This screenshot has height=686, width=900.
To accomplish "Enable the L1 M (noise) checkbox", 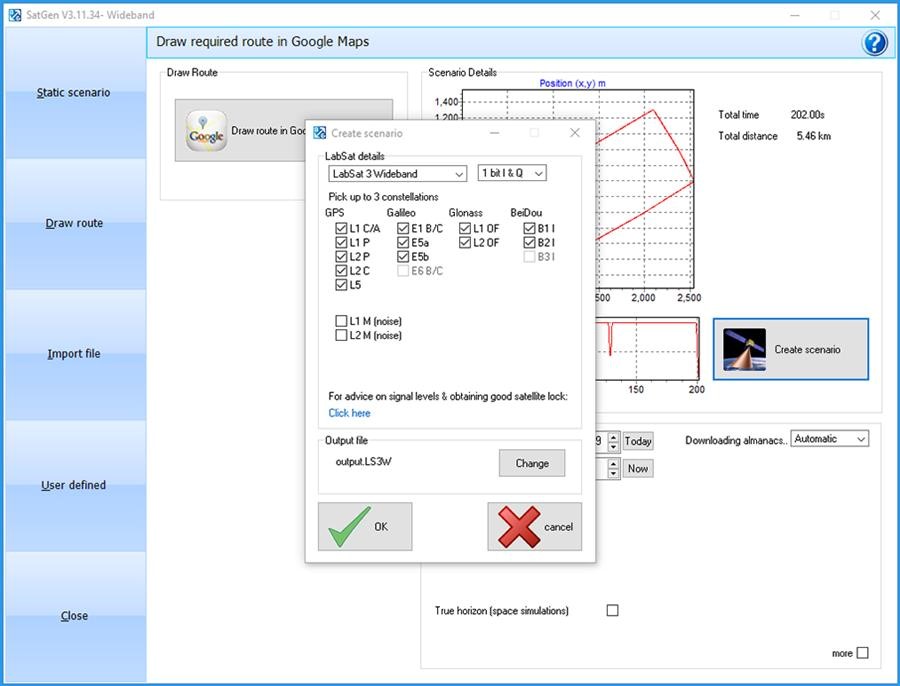I will [x=341, y=321].
